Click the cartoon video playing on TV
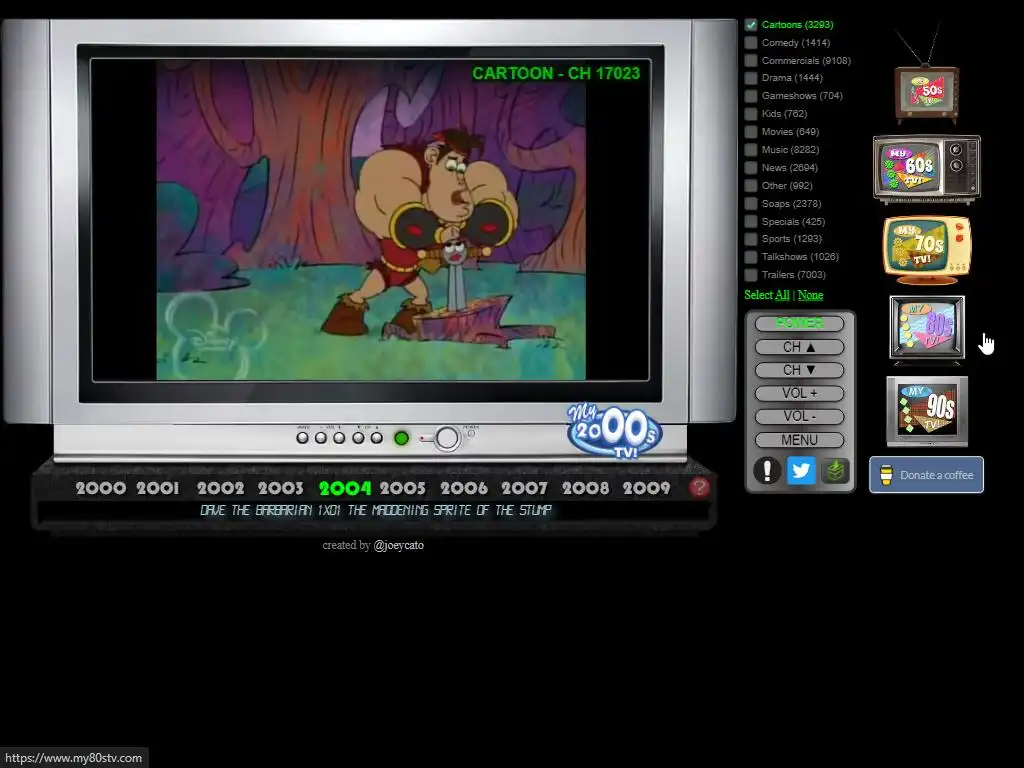The width and height of the screenshot is (1024, 768). coord(371,220)
